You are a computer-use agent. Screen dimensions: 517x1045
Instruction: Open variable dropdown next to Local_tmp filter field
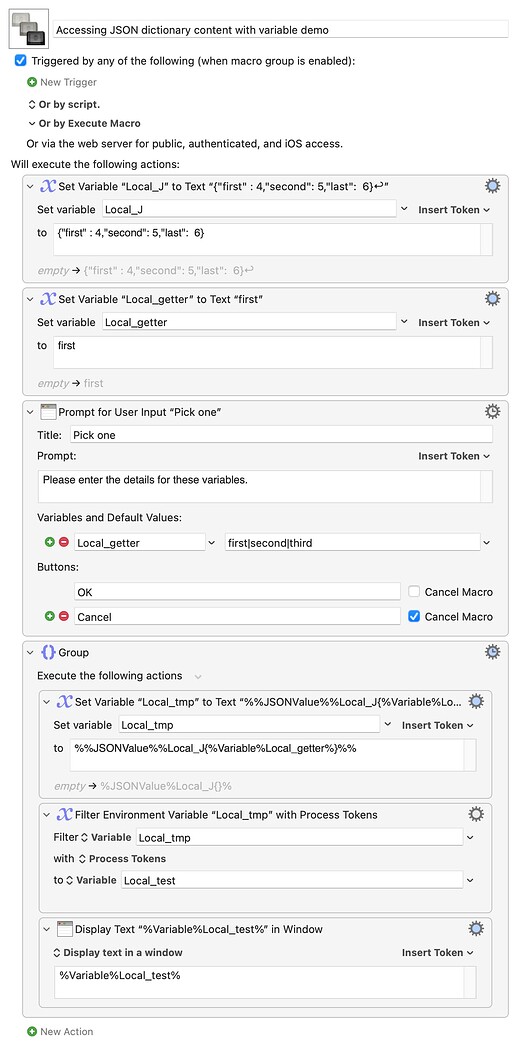pos(470,837)
